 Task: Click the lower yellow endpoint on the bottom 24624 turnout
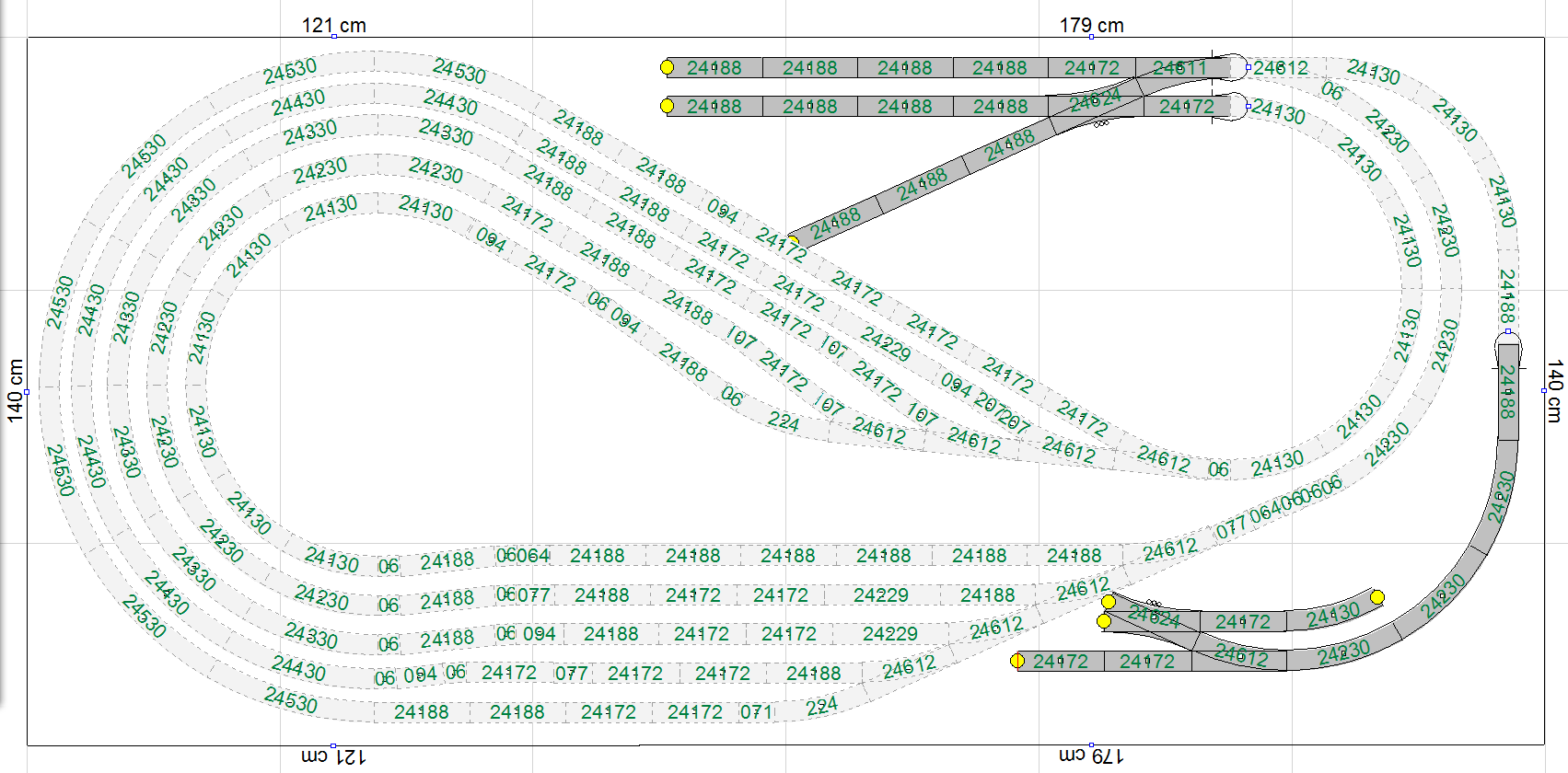[x=1104, y=621]
